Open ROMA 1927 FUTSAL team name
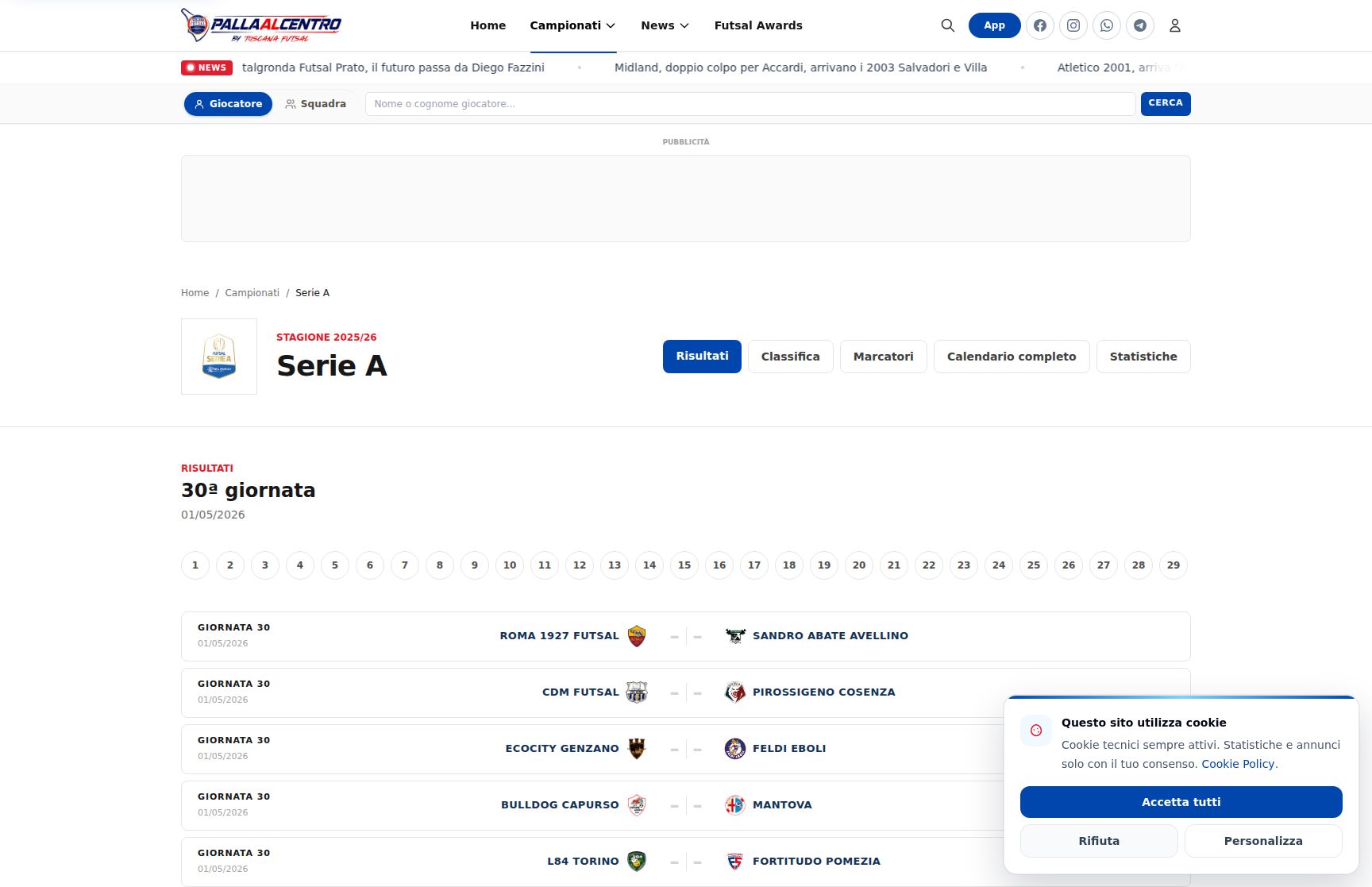Screen dimensions: 1372x887 point(559,636)
